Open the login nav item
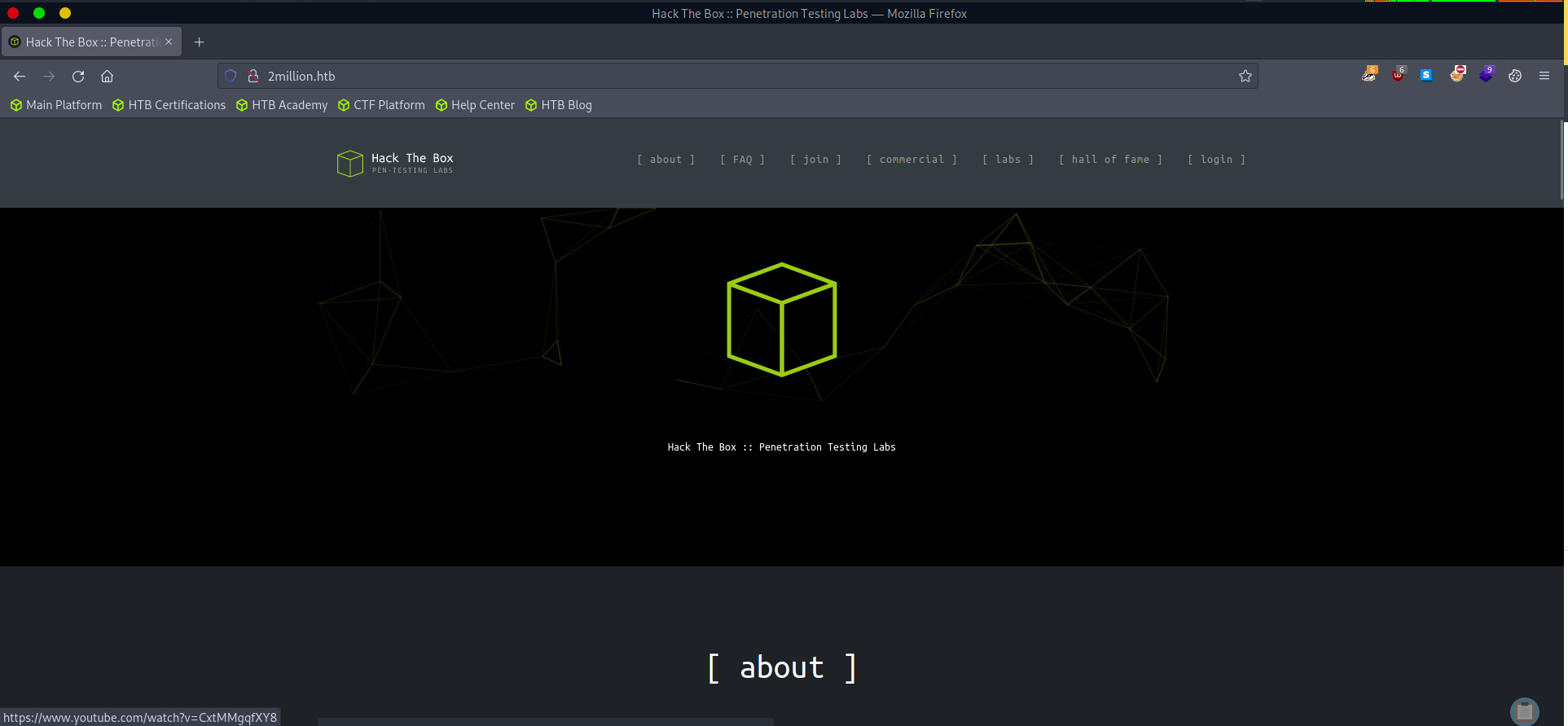The width and height of the screenshot is (1568, 726). point(1217,160)
